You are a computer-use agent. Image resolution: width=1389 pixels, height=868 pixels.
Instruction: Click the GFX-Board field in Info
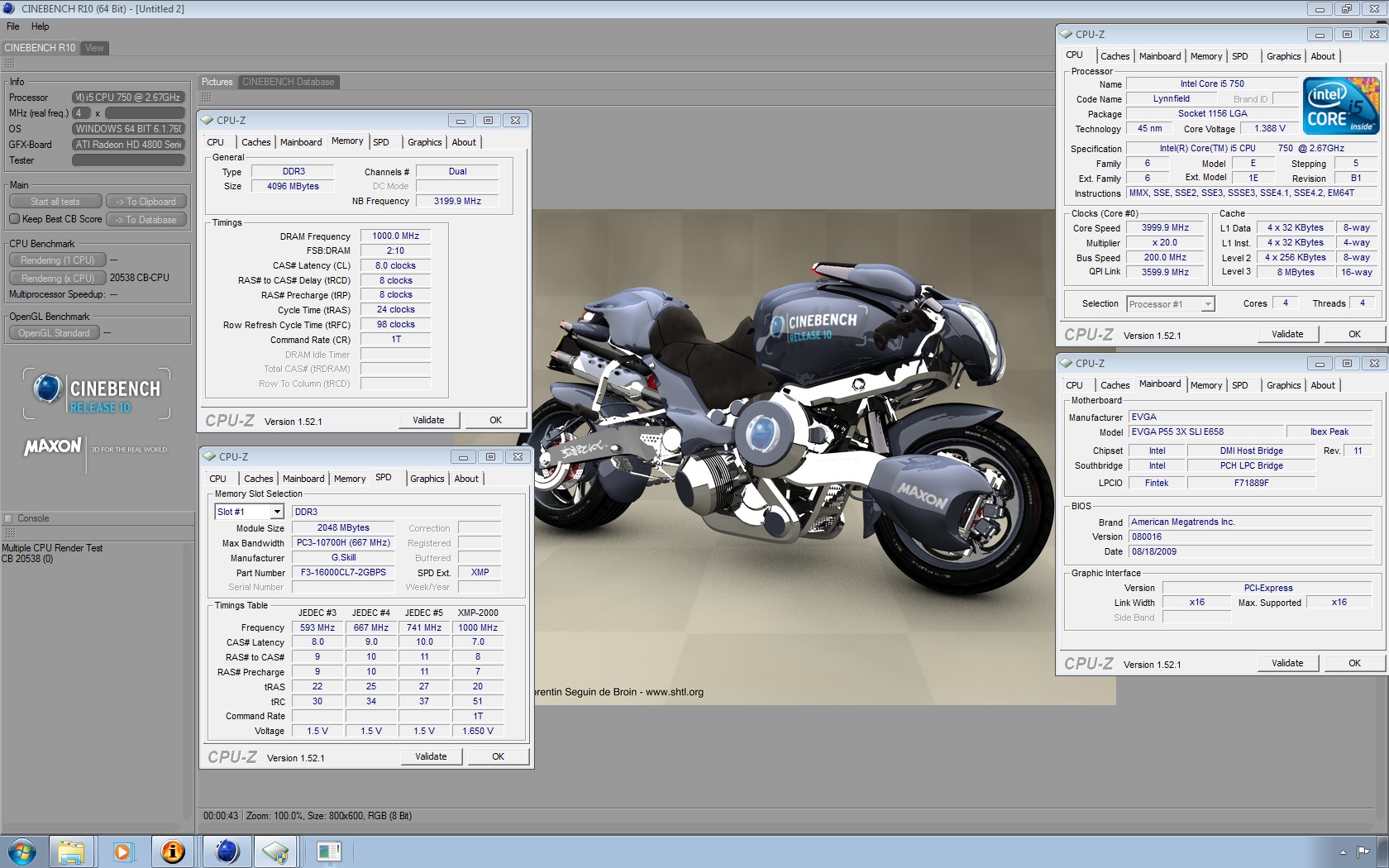point(128,145)
